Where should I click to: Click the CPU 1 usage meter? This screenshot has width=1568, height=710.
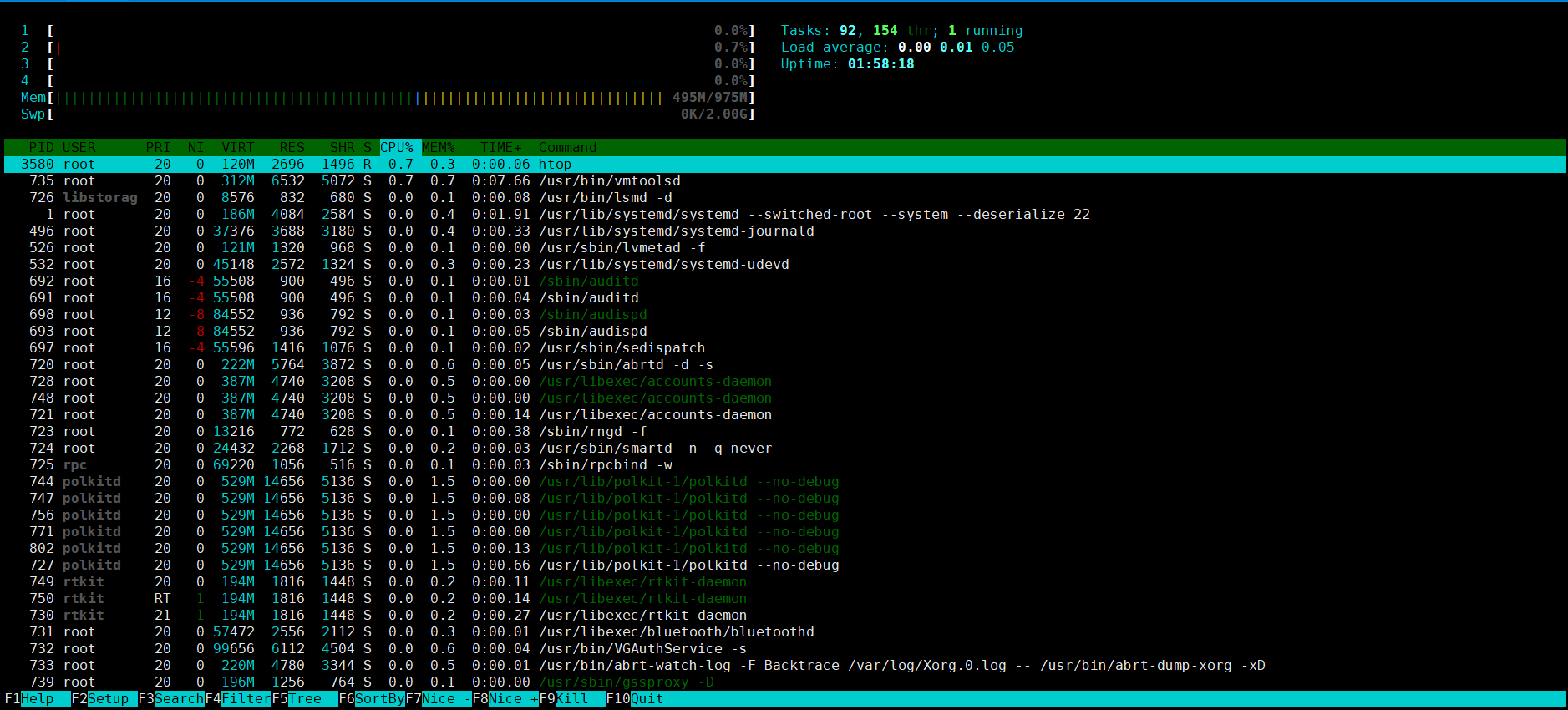click(x=388, y=31)
